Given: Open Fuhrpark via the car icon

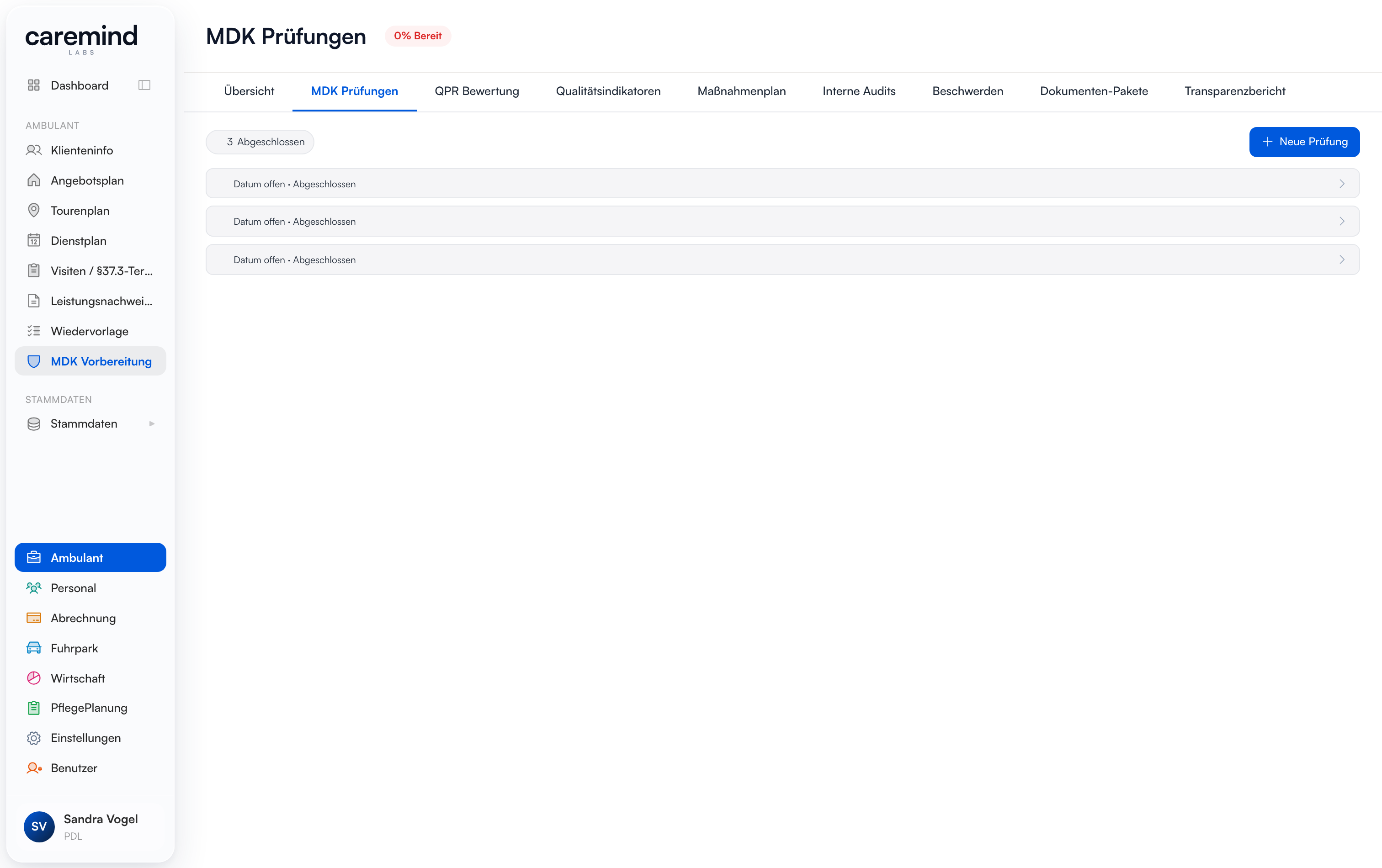Looking at the screenshot, I should 34,648.
